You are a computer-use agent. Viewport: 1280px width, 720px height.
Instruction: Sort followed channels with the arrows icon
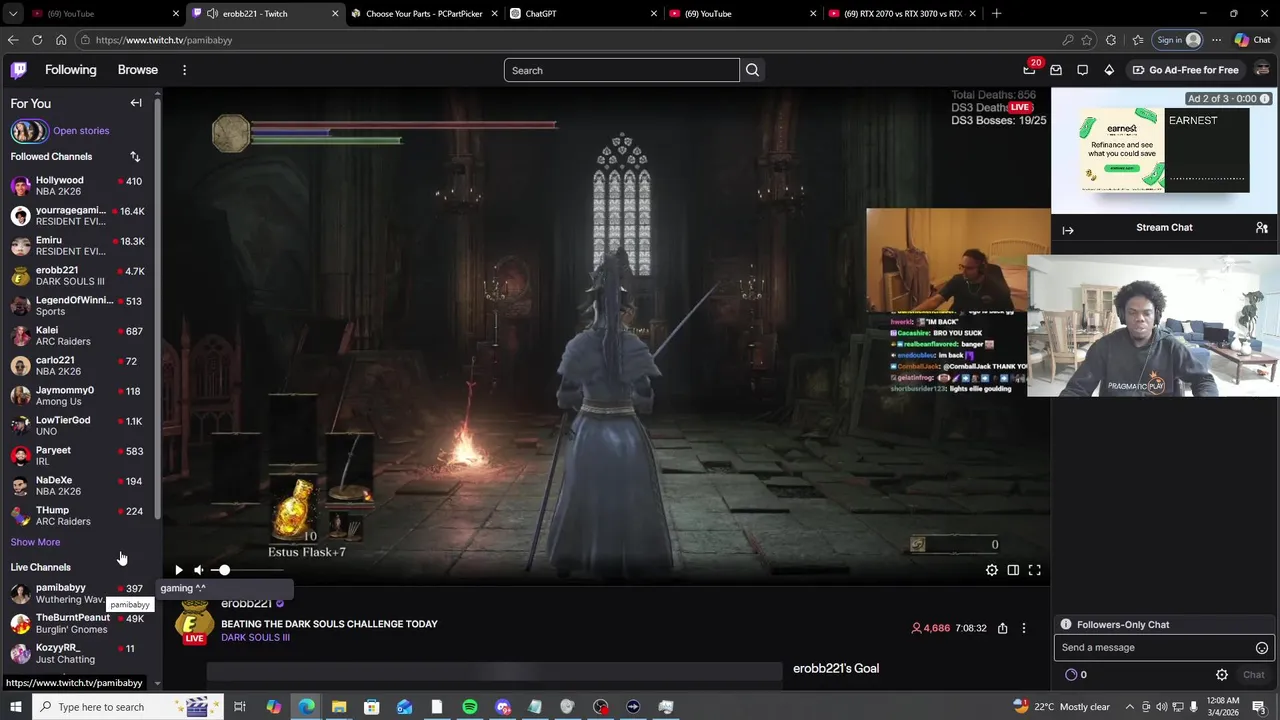(x=135, y=156)
